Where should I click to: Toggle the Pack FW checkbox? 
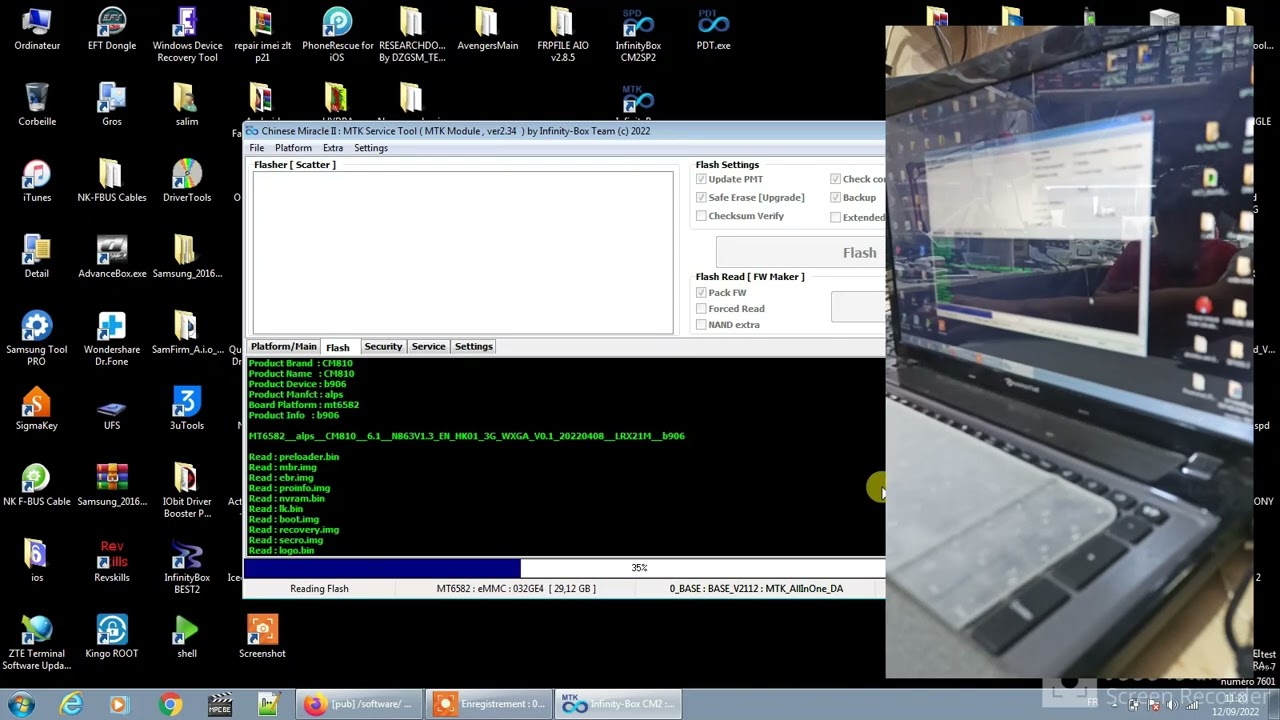click(701, 292)
